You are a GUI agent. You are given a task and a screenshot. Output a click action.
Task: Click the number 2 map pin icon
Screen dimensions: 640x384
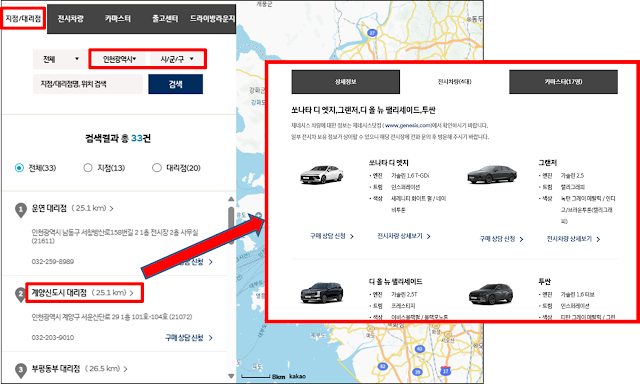point(20,294)
